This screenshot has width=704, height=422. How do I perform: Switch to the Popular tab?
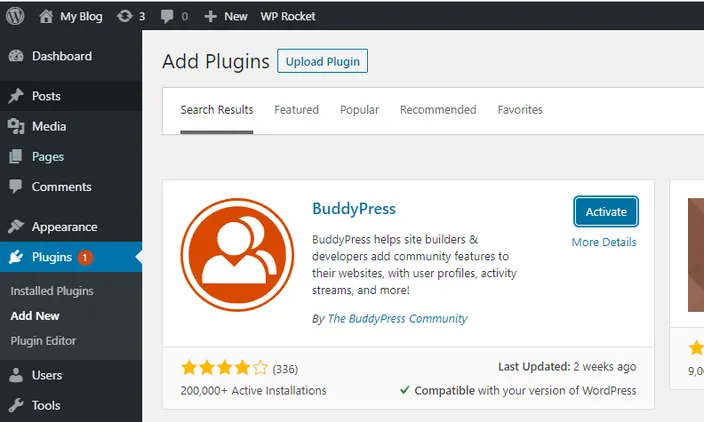[359, 110]
